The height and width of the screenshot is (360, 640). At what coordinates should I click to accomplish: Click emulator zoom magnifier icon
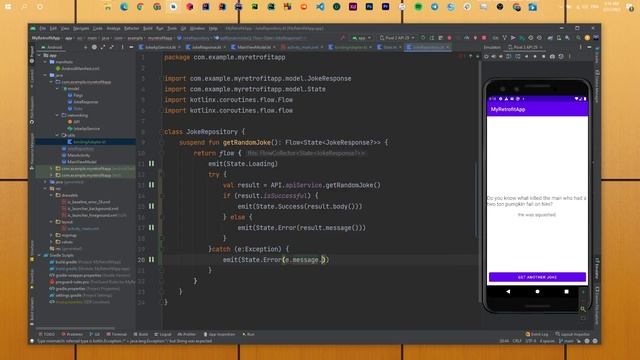583,309
